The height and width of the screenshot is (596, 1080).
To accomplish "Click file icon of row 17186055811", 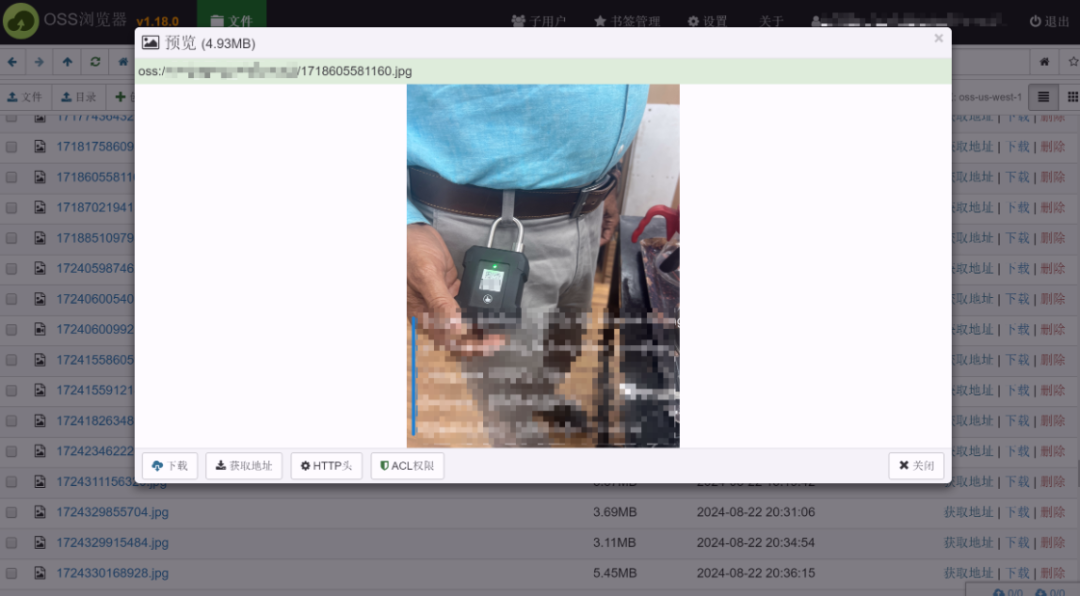I will 40,177.
